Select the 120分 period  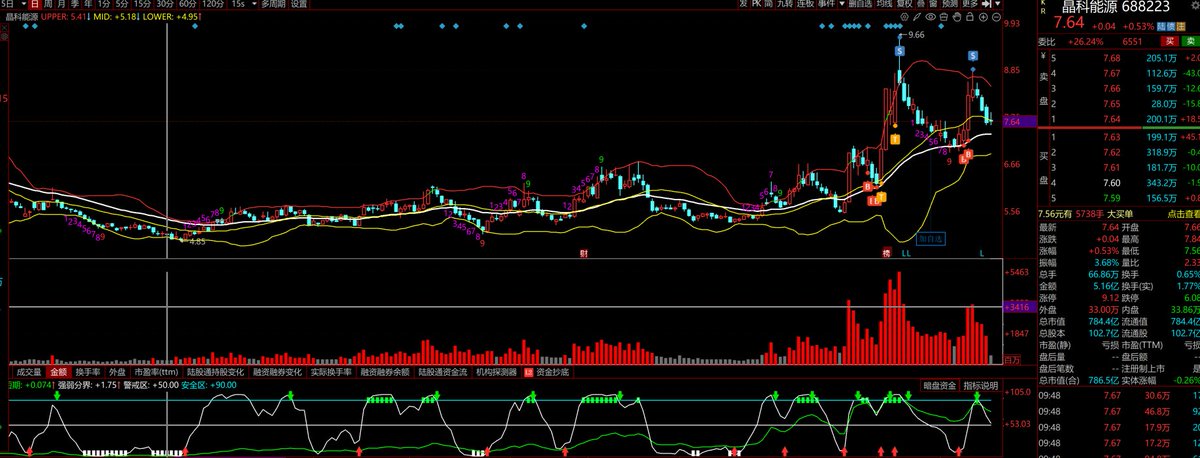coord(213,5)
